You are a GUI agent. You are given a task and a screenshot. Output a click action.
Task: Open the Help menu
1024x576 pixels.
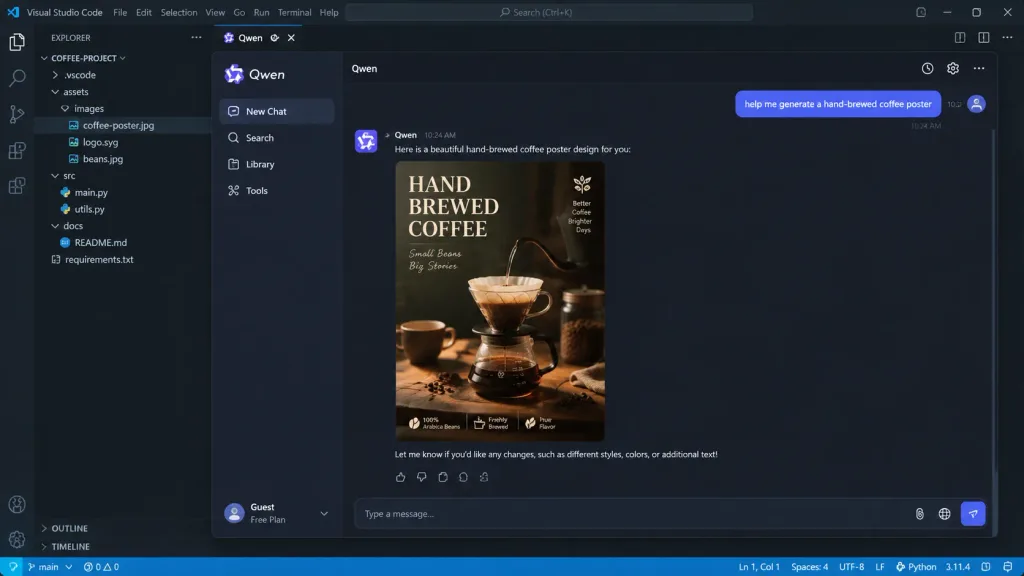[329, 12]
